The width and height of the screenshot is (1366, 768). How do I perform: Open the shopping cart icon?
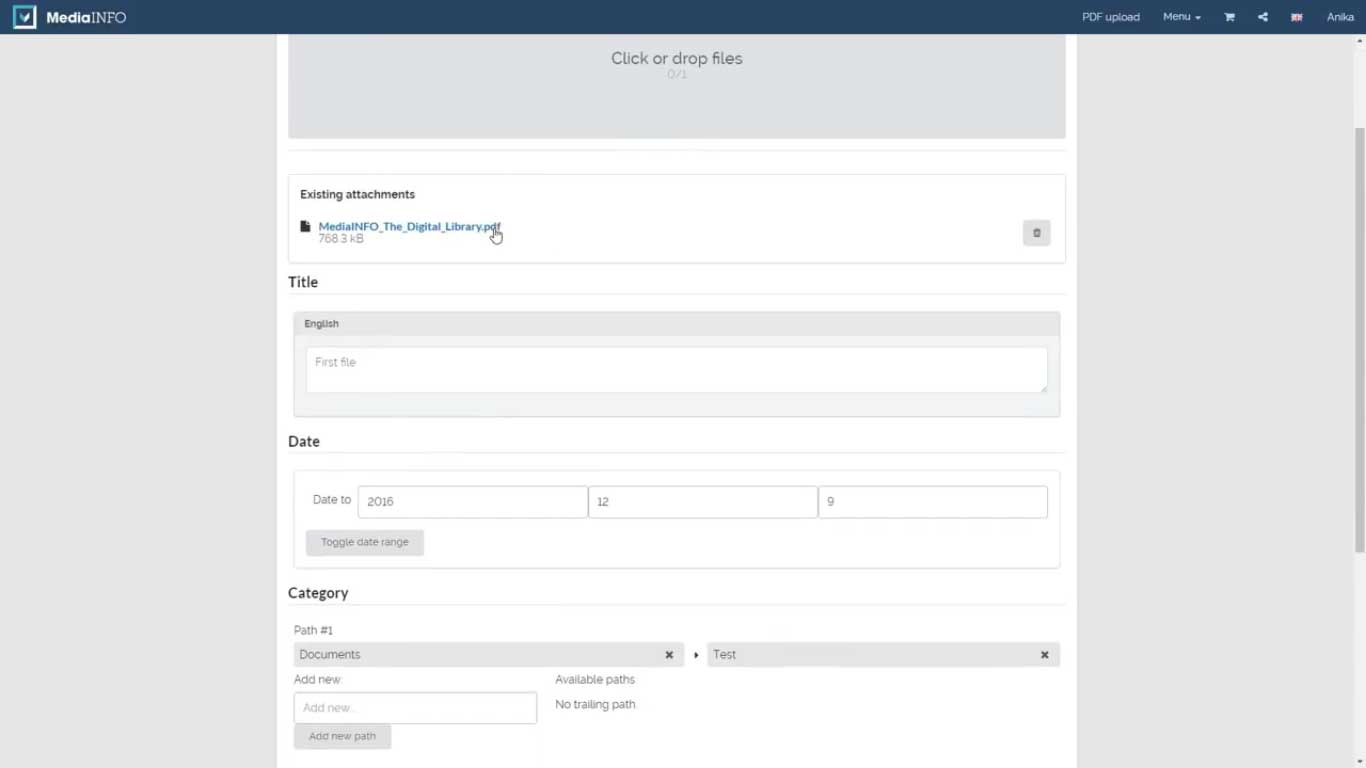click(x=1229, y=17)
